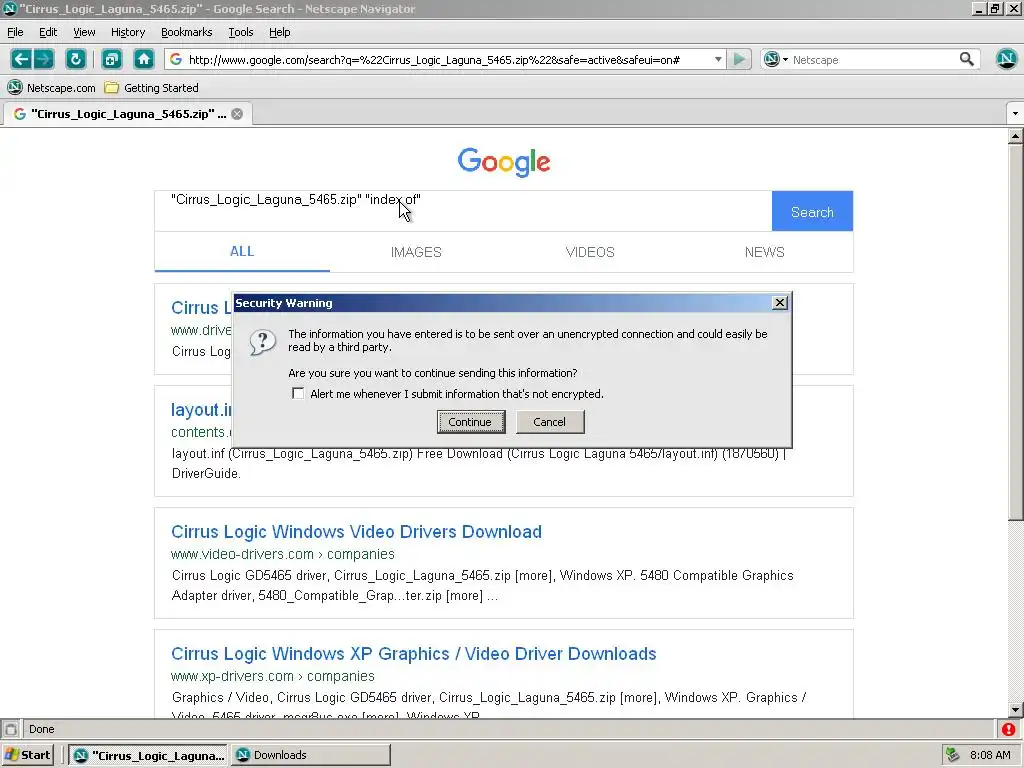Open 'Cirrus Logic Windows Video Drivers Download' result

356,532
